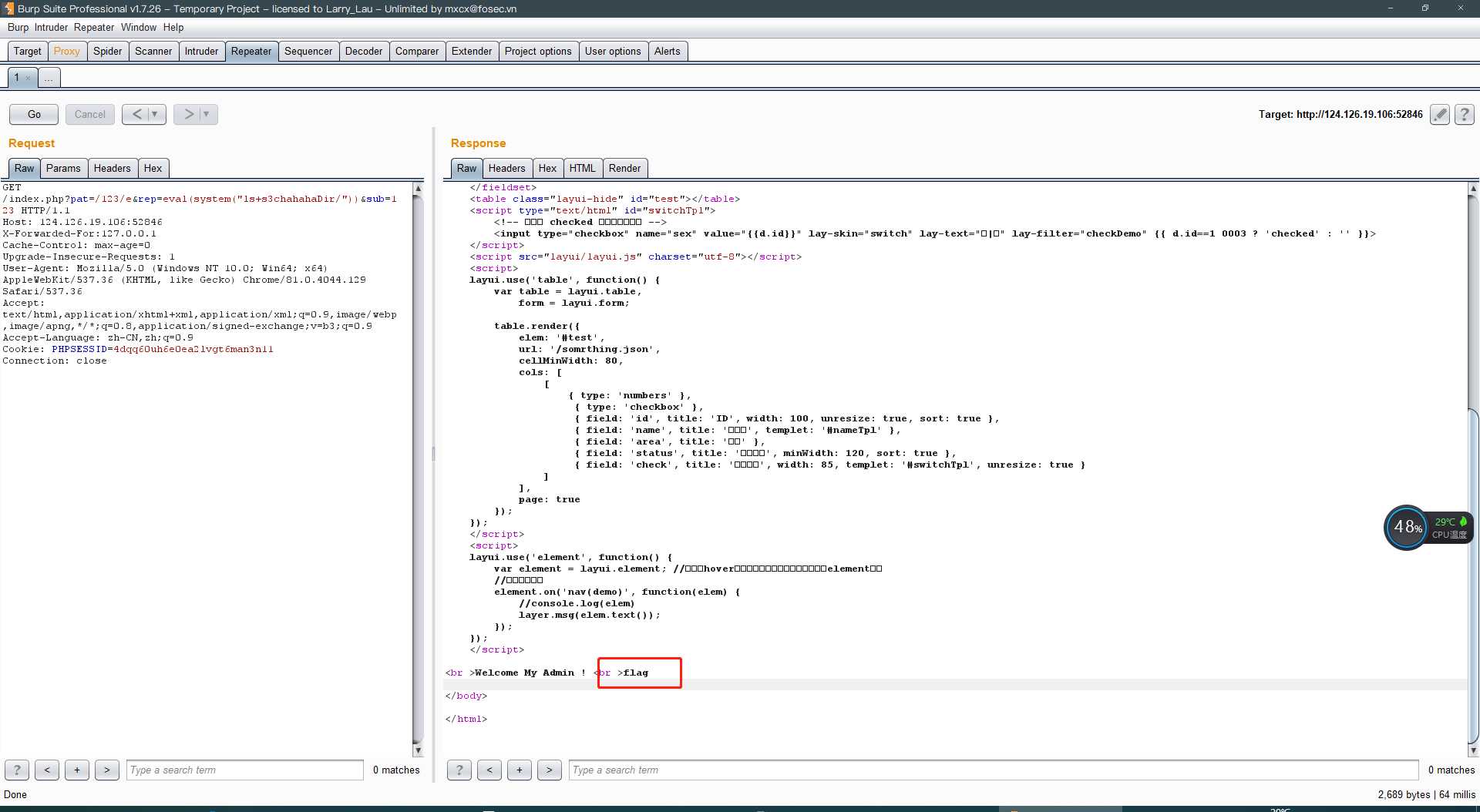Image resolution: width=1480 pixels, height=812 pixels.
Task: Open the Sequencer tab
Action: 308,51
